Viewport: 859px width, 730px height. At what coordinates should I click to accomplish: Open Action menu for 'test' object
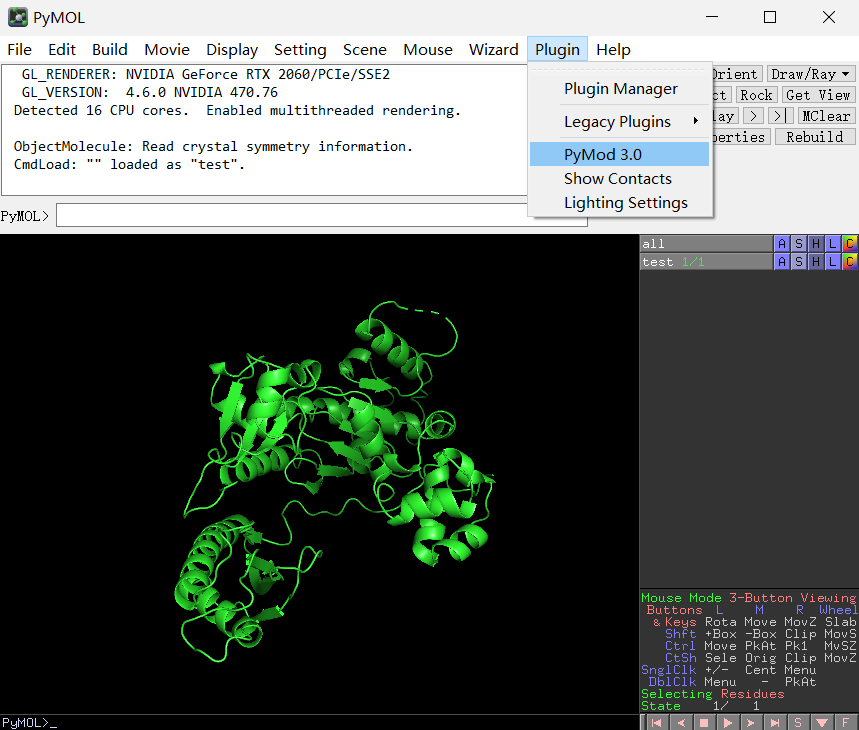click(782, 262)
